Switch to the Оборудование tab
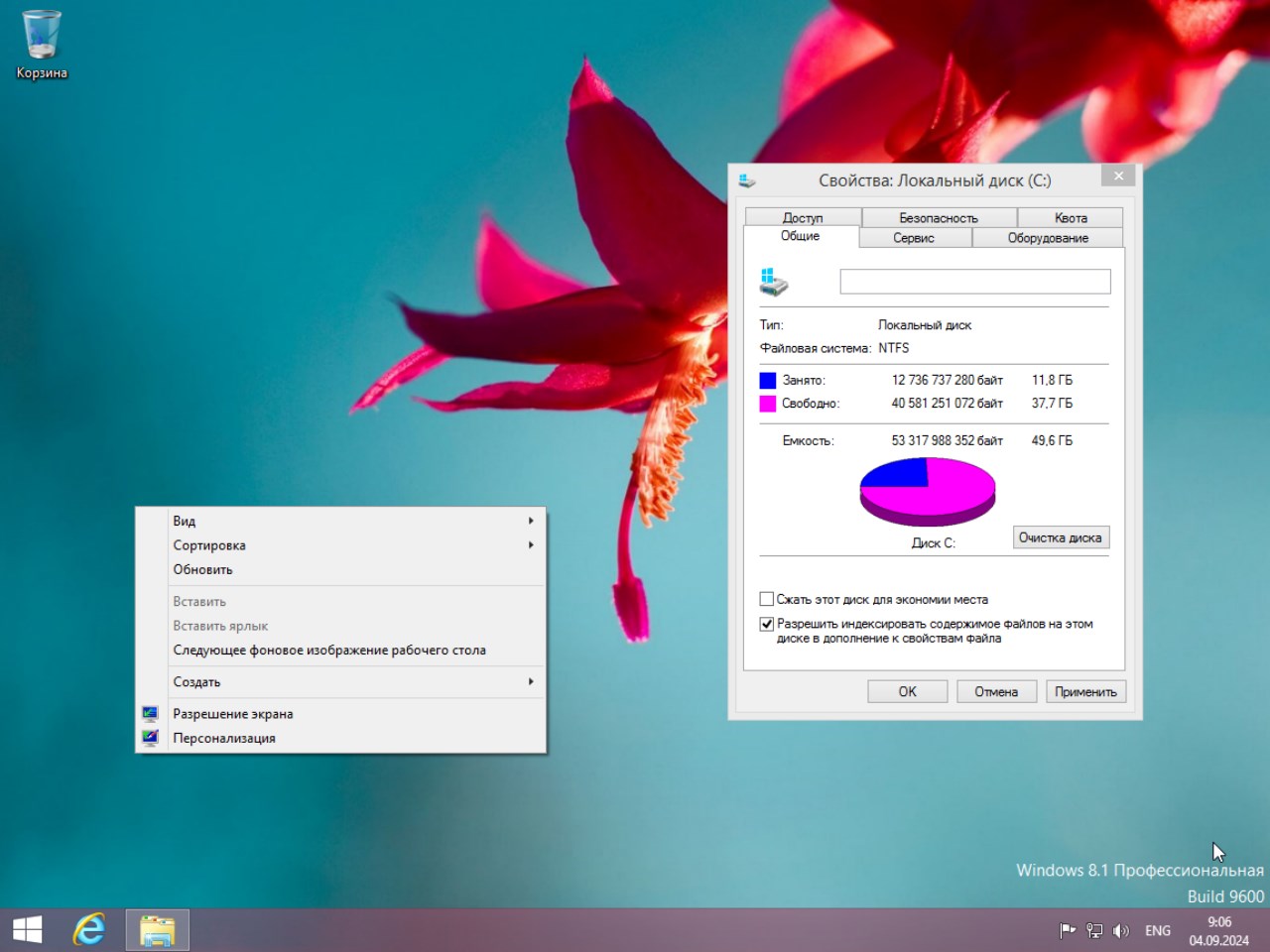1270x952 pixels. point(1048,238)
